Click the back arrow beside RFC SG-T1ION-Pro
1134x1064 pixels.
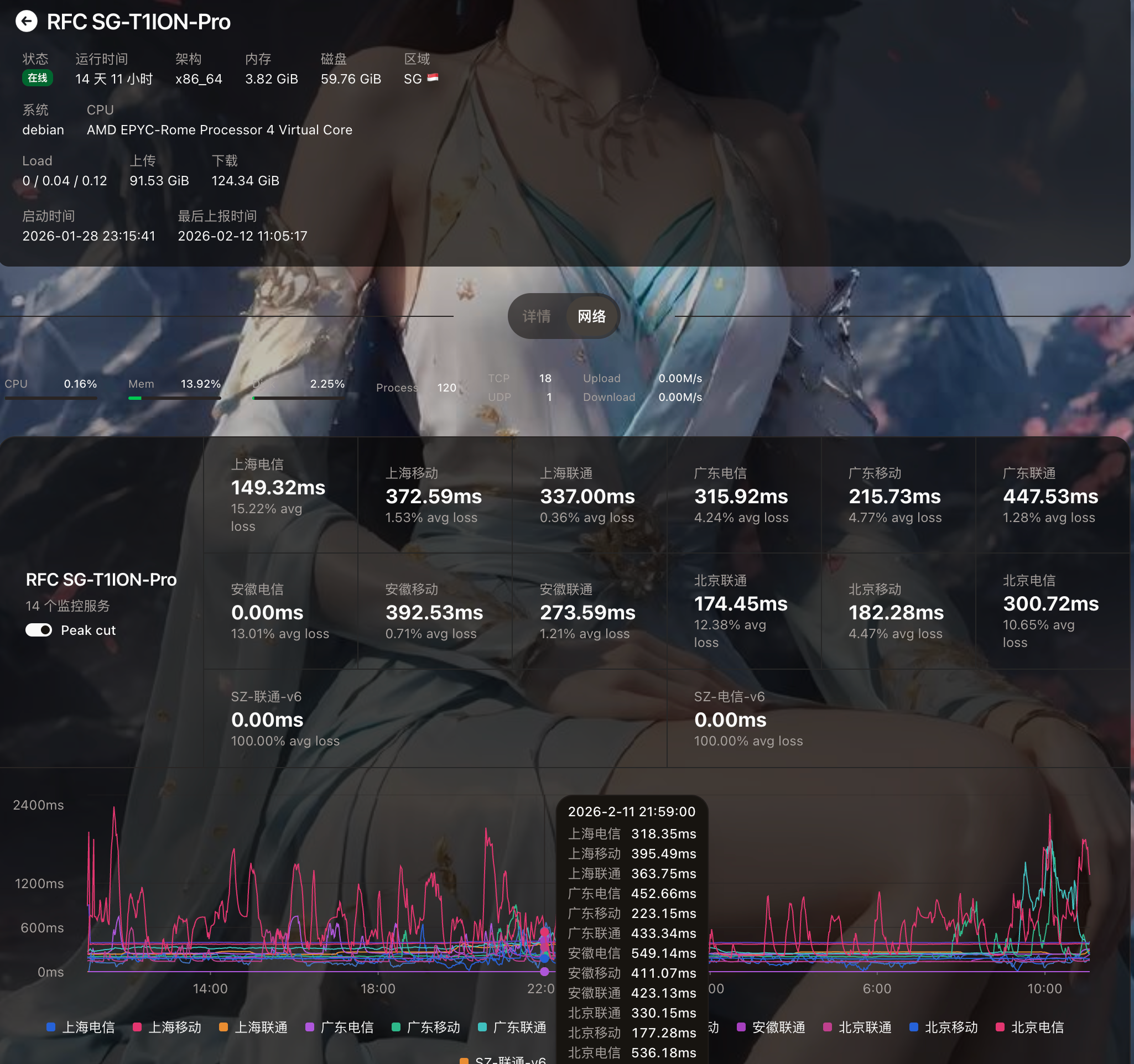point(26,22)
